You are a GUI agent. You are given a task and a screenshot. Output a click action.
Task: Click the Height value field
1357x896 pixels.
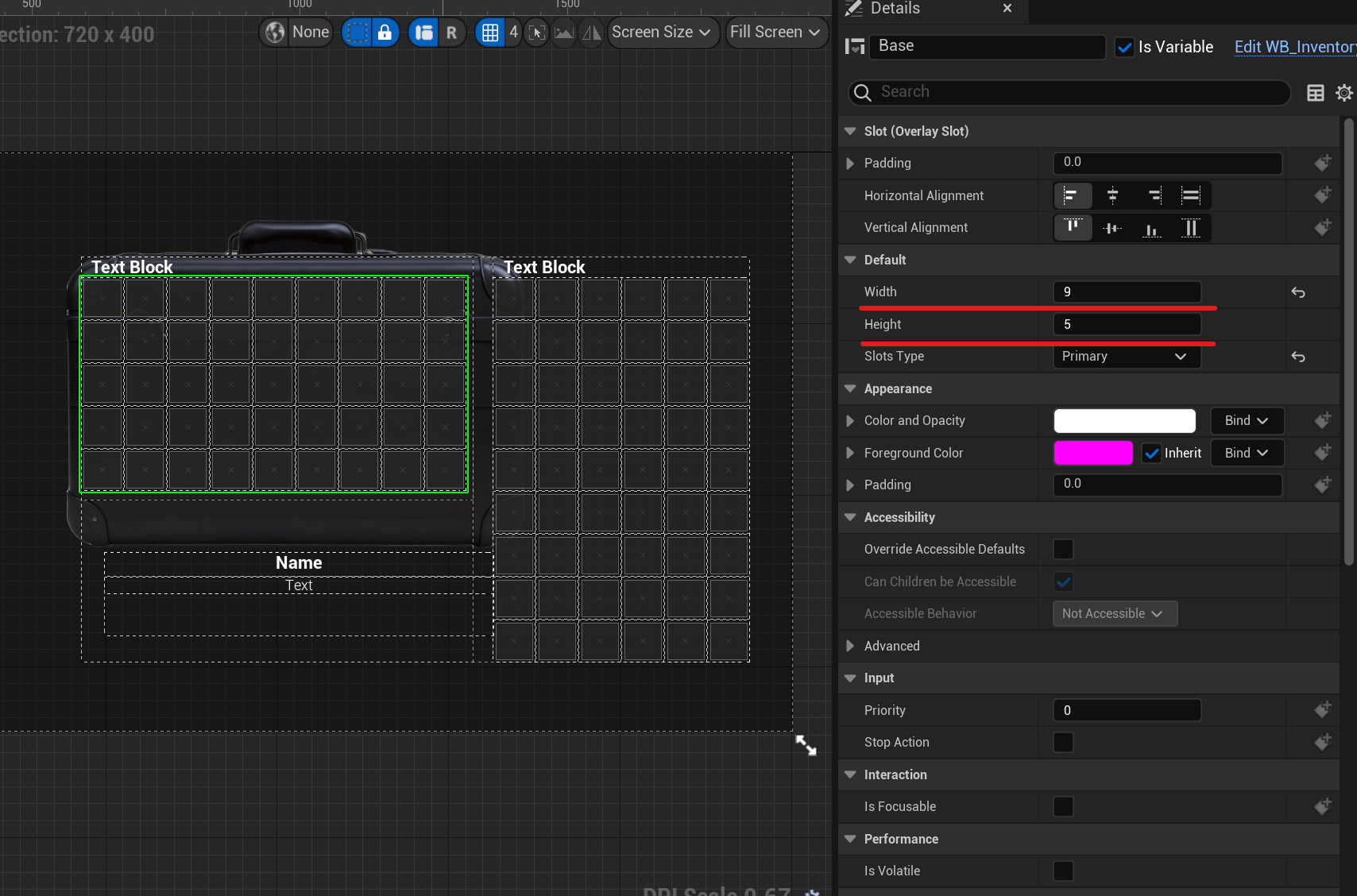pos(1127,324)
